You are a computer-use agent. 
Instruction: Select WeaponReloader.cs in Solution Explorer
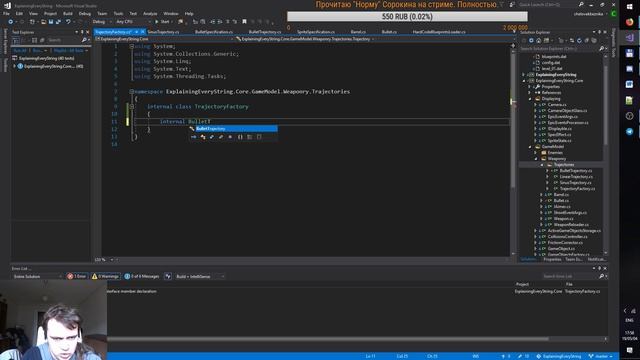571,225
